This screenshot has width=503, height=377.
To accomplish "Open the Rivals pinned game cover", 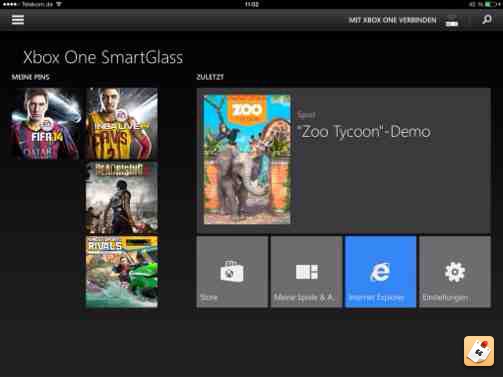I will click(x=122, y=272).
